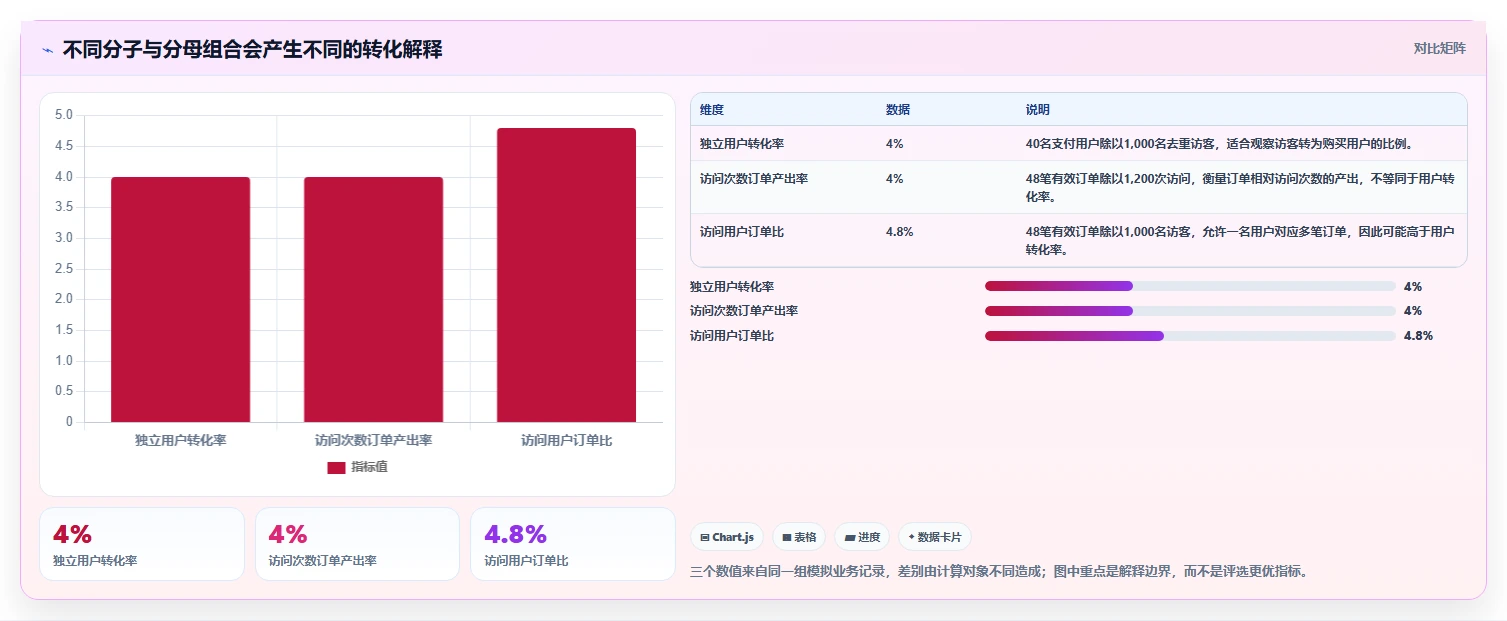Toggle the 指标值 legend swatch
This screenshot has width=1507, height=621.
click(336, 467)
